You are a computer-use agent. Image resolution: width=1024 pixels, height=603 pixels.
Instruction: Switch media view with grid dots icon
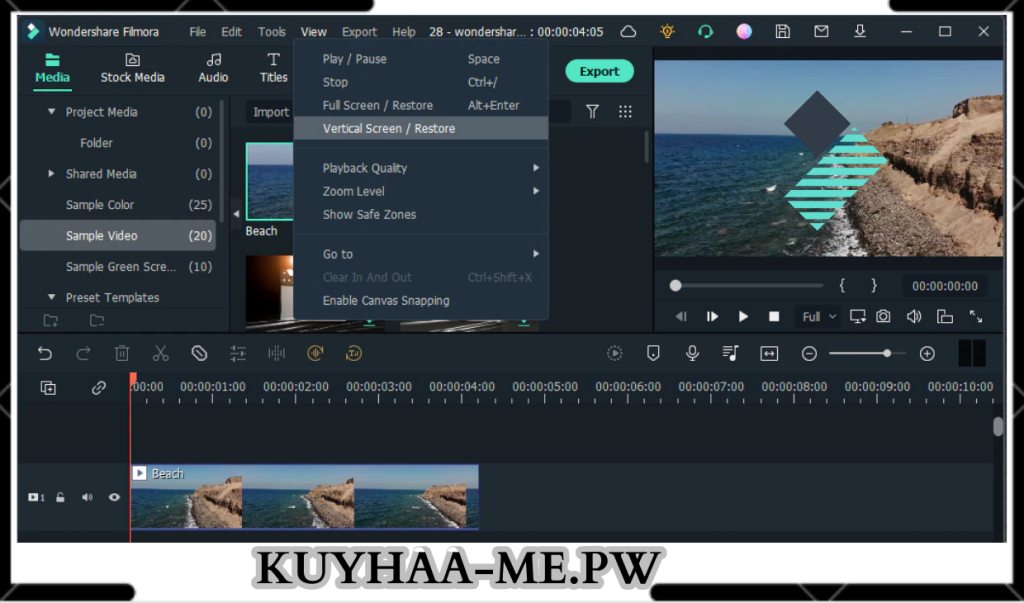(625, 112)
